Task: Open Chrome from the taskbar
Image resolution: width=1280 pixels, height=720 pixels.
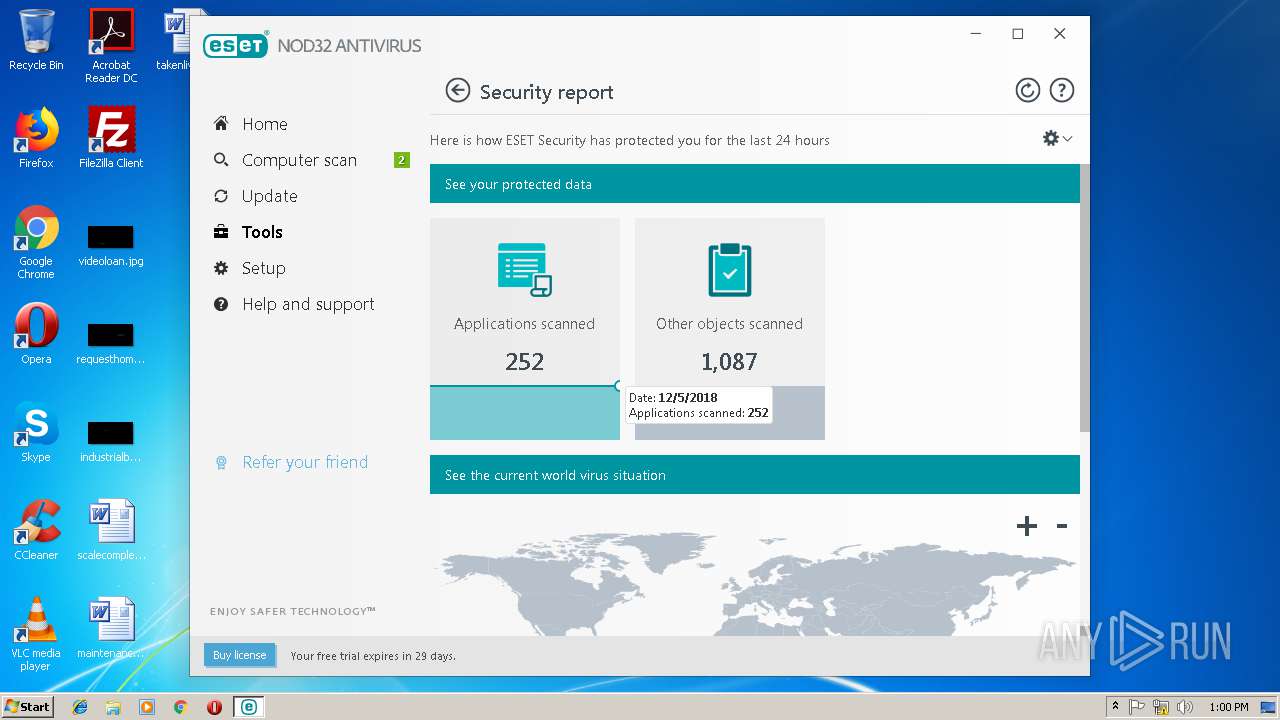Action: [x=180, y=707]
